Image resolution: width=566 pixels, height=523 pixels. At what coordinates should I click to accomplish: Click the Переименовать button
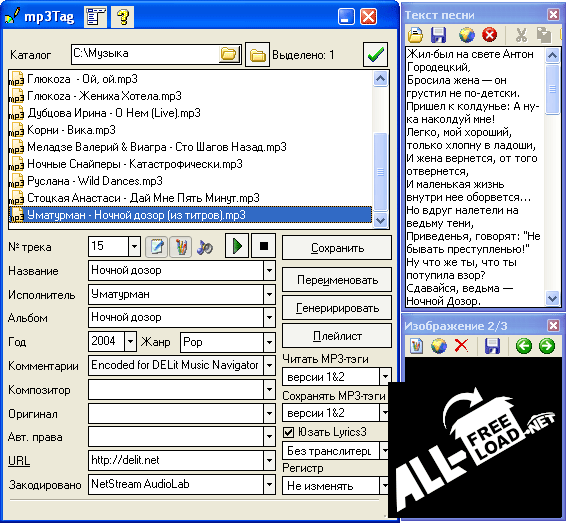click(337, 280)
